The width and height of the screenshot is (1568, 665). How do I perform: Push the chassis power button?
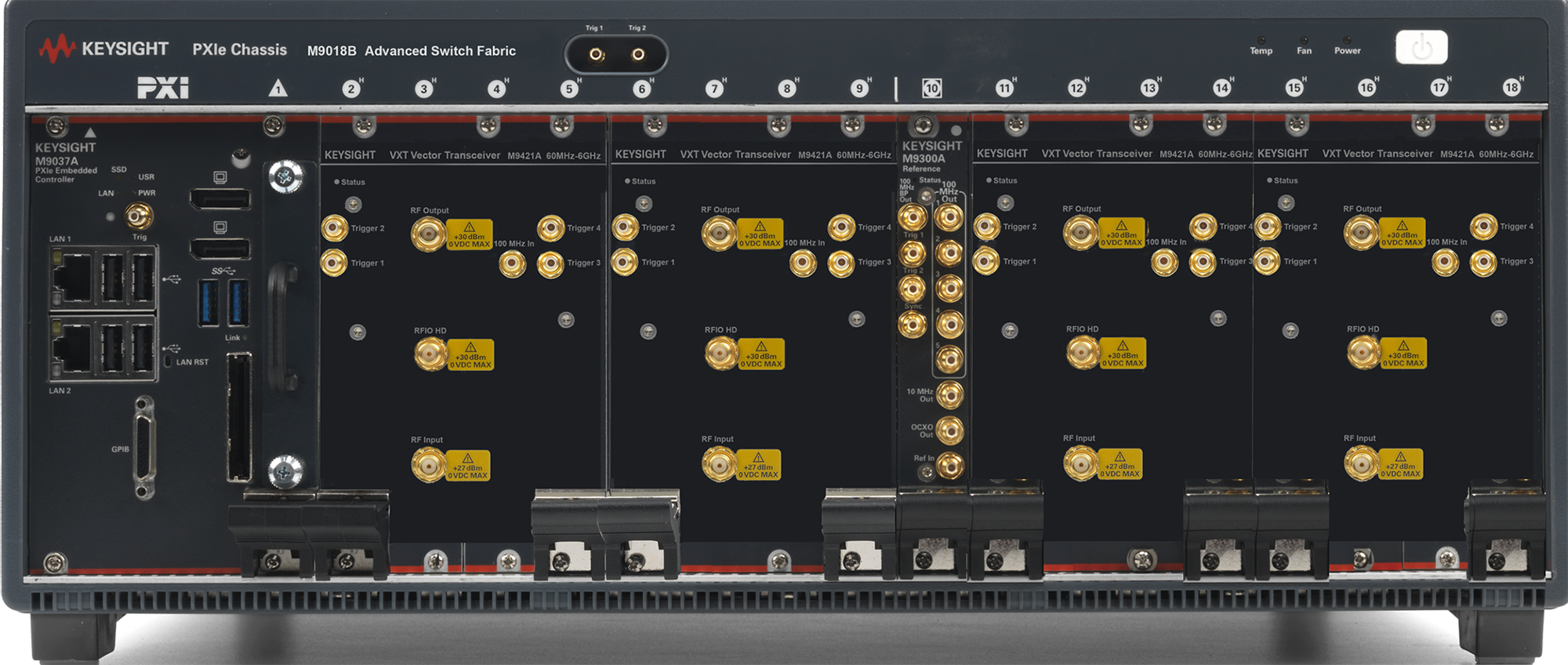coord(1421,48)
